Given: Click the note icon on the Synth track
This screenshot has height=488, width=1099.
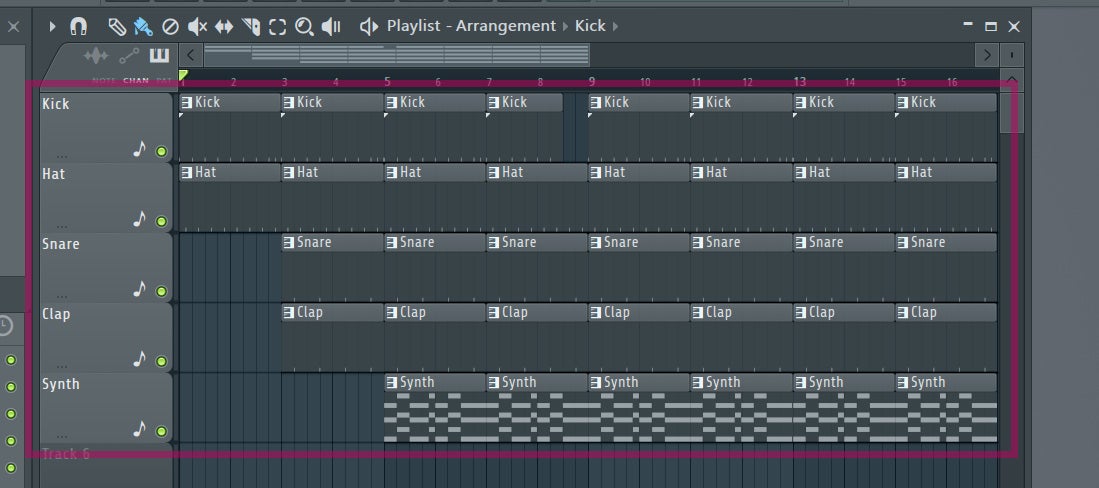Looking at the screenshot, I should (139, 430).
